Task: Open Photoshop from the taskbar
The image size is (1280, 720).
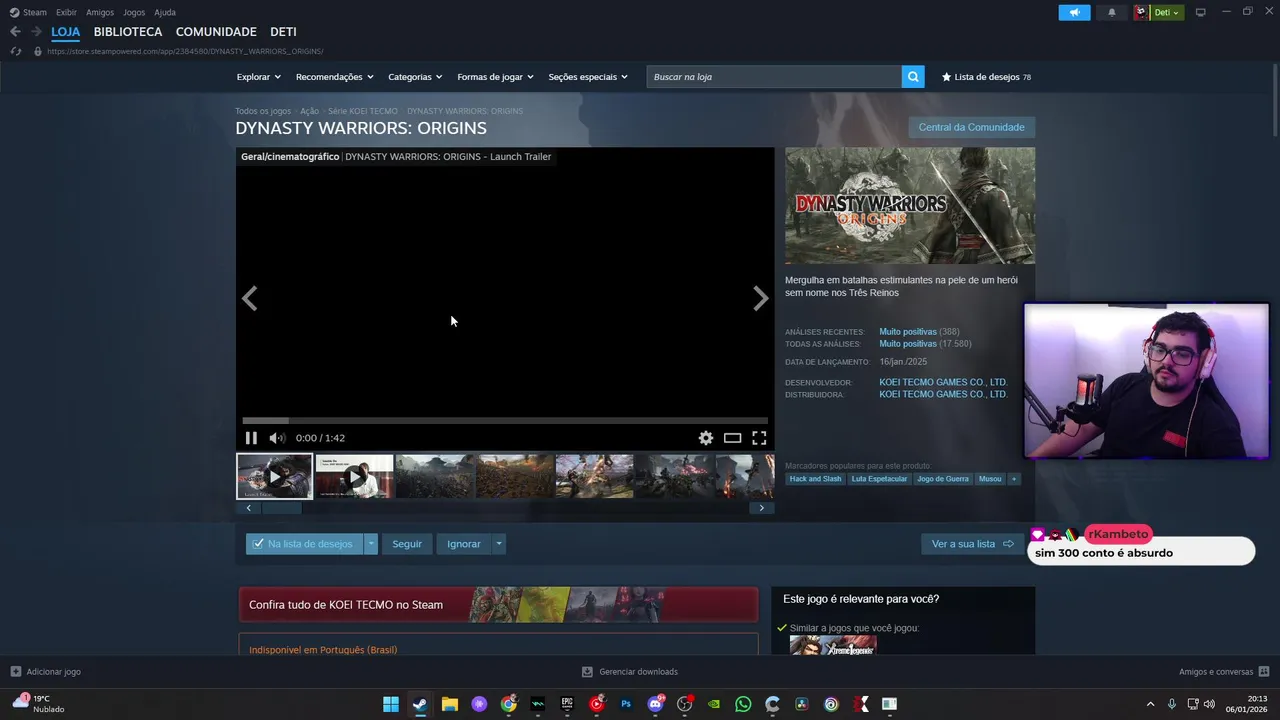Action: (x=626, y=704)
